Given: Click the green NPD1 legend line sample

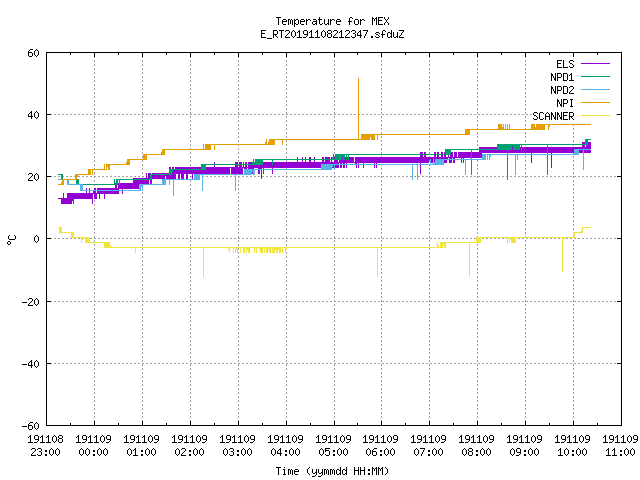Looking at the screenshot, I should pos(595,77).
